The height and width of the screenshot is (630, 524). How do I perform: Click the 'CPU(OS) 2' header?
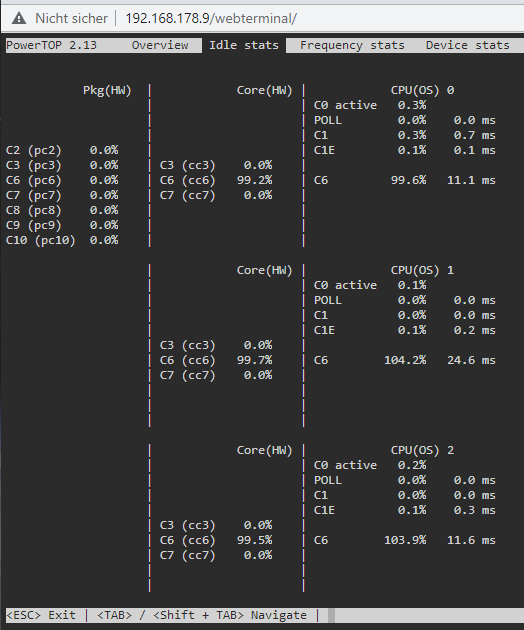pos(422,450)
